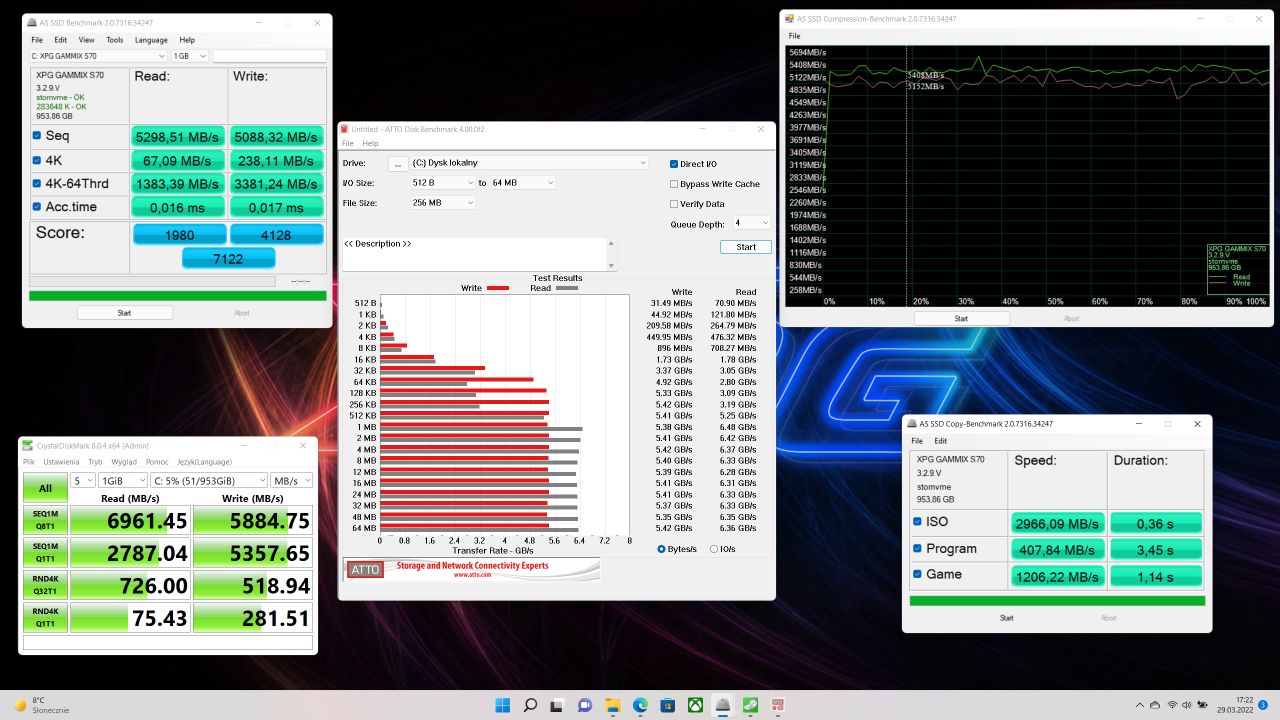Click the ATTO Start button
Screen dimensions: 1280x720
[x=746, y=247]
